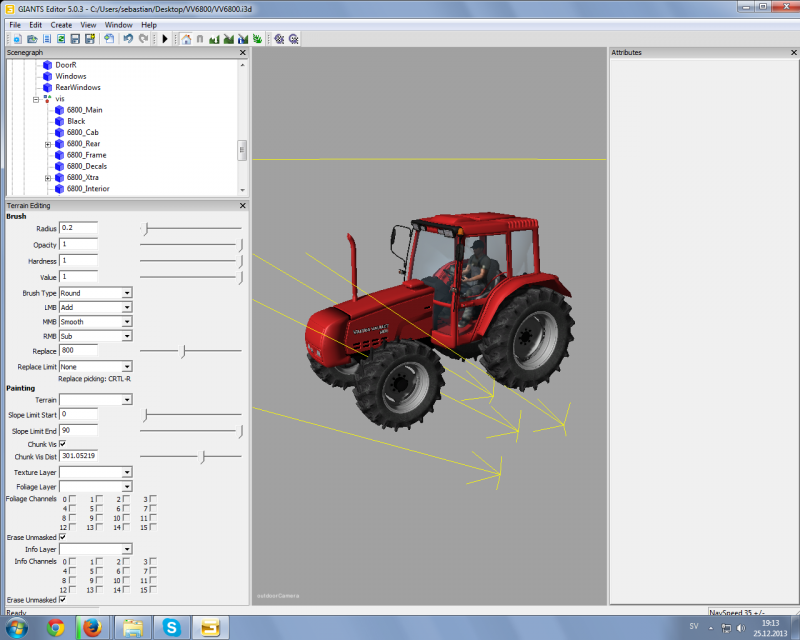This screenshot has width=800, height=640.
Task: Click the Radius input field
Action: [79, 228]
